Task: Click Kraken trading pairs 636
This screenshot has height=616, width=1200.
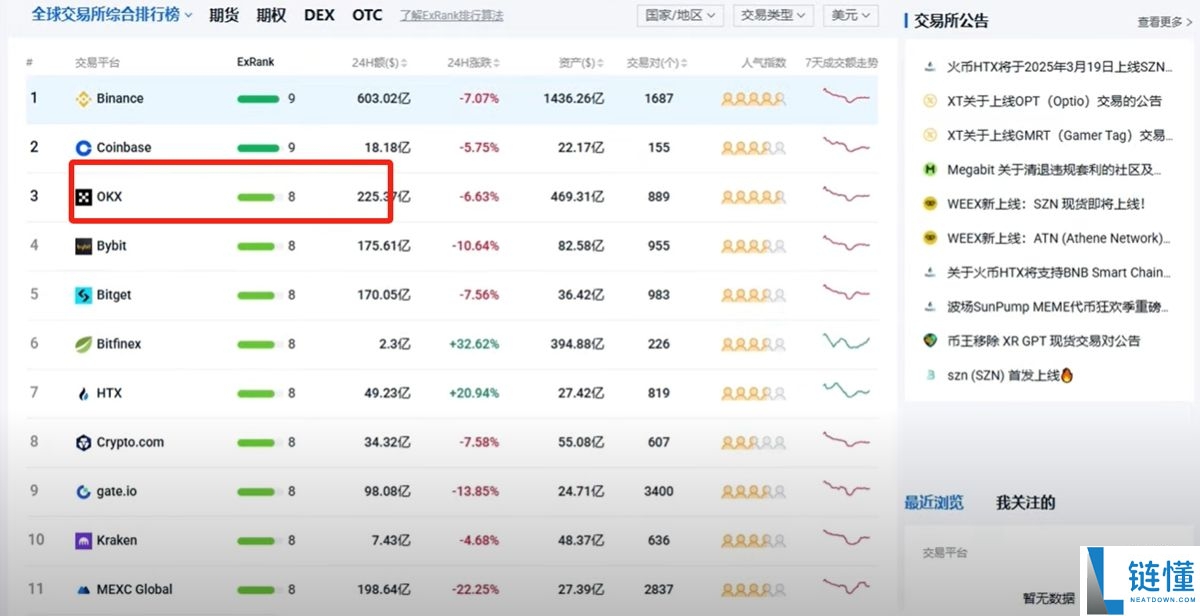Action: pos(659,540)
